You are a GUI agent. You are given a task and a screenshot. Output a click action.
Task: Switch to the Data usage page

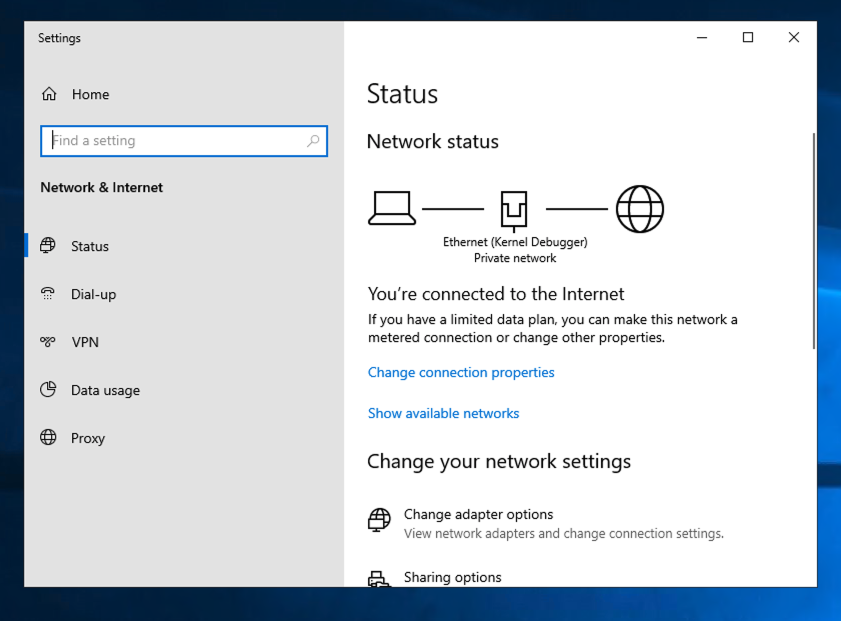click(105, 390)
